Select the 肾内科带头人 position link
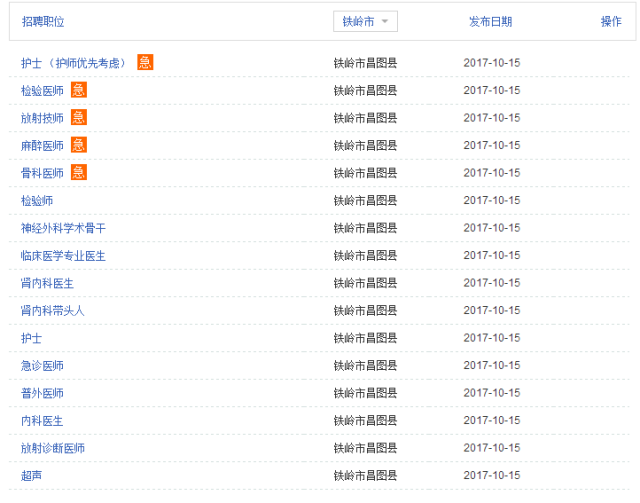Viewport: 640px width, 503px height. point(53,311)
